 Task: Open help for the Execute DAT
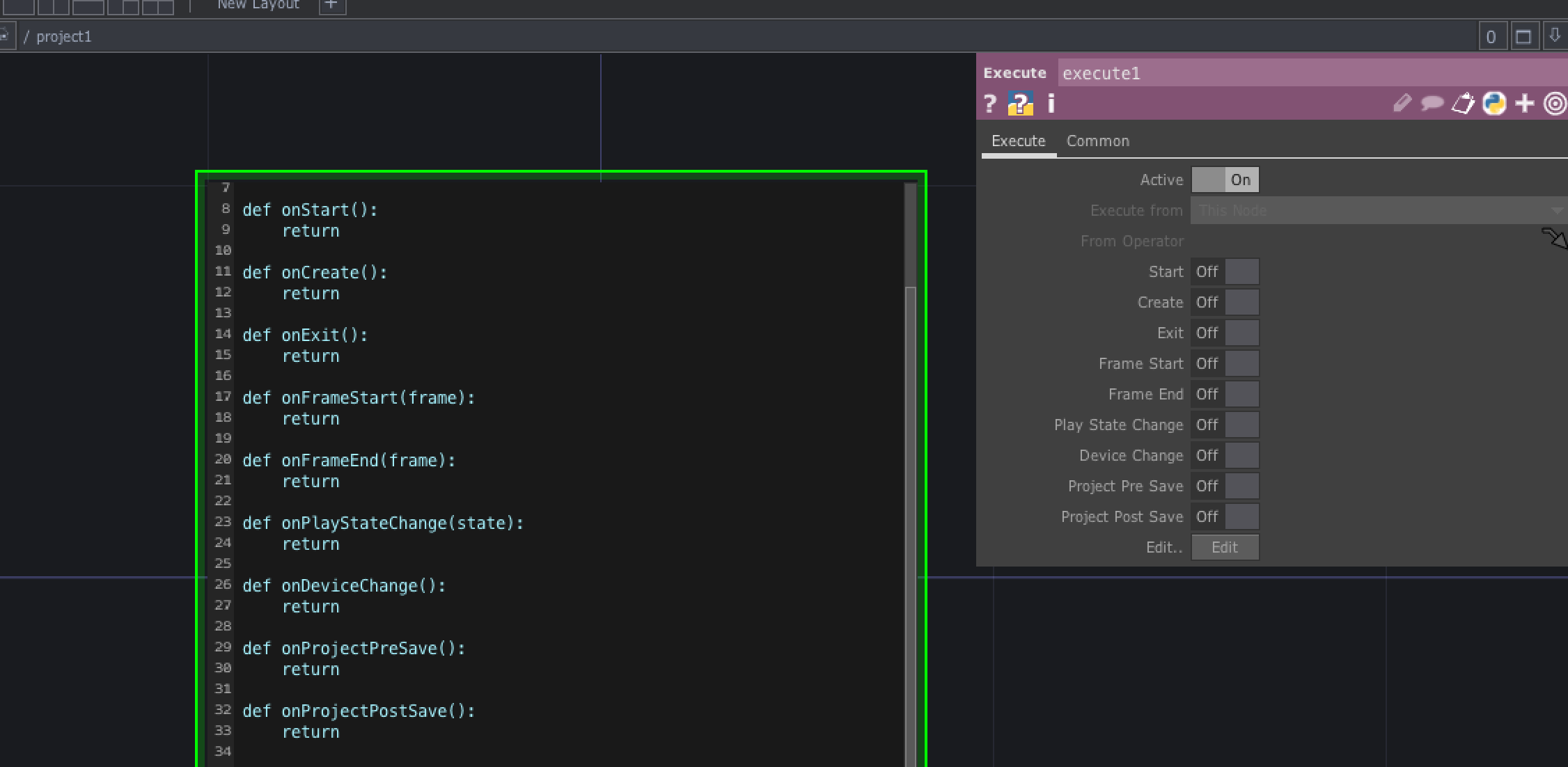989,103
